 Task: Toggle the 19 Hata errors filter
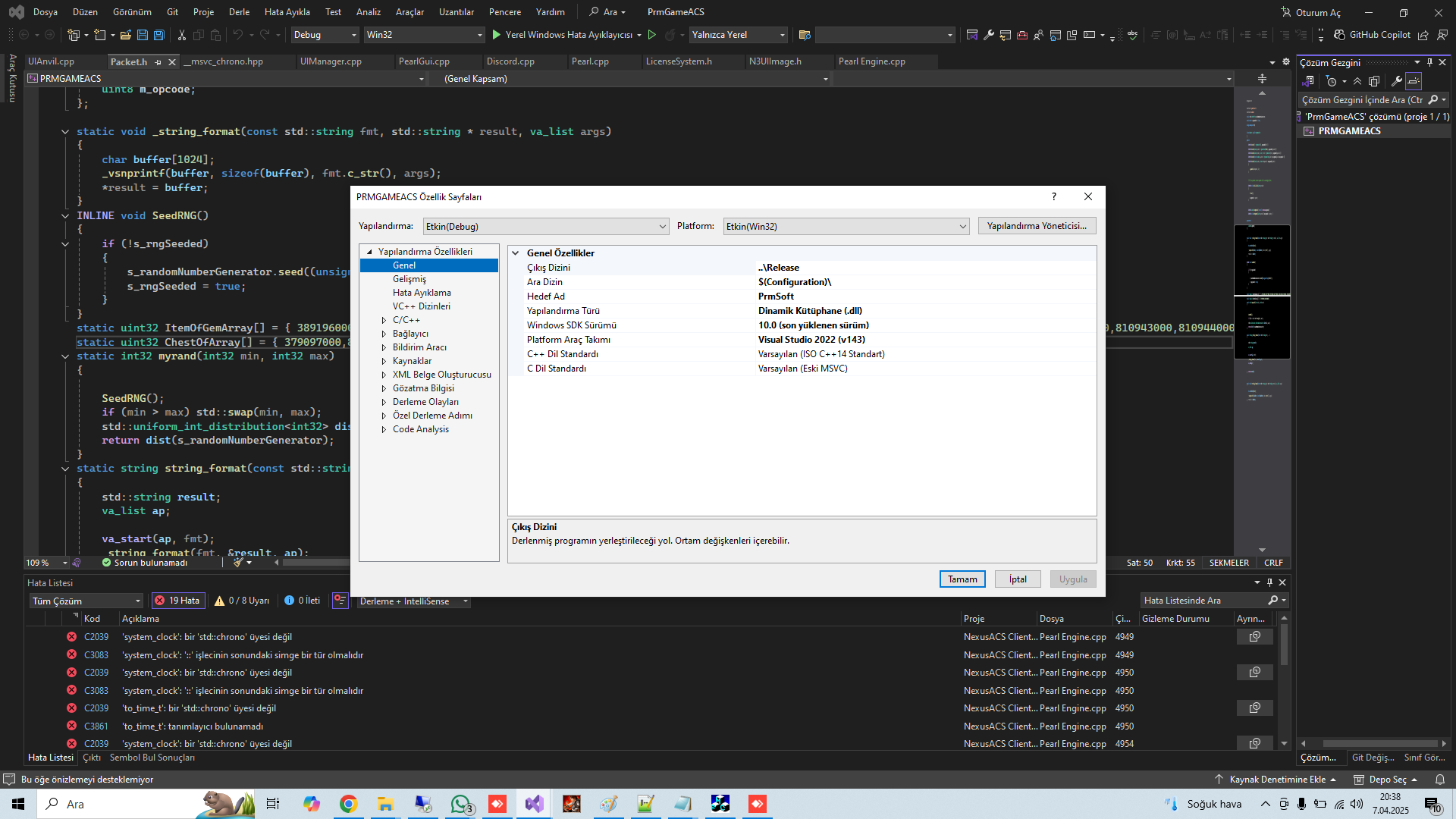click(x=178, y=601)
